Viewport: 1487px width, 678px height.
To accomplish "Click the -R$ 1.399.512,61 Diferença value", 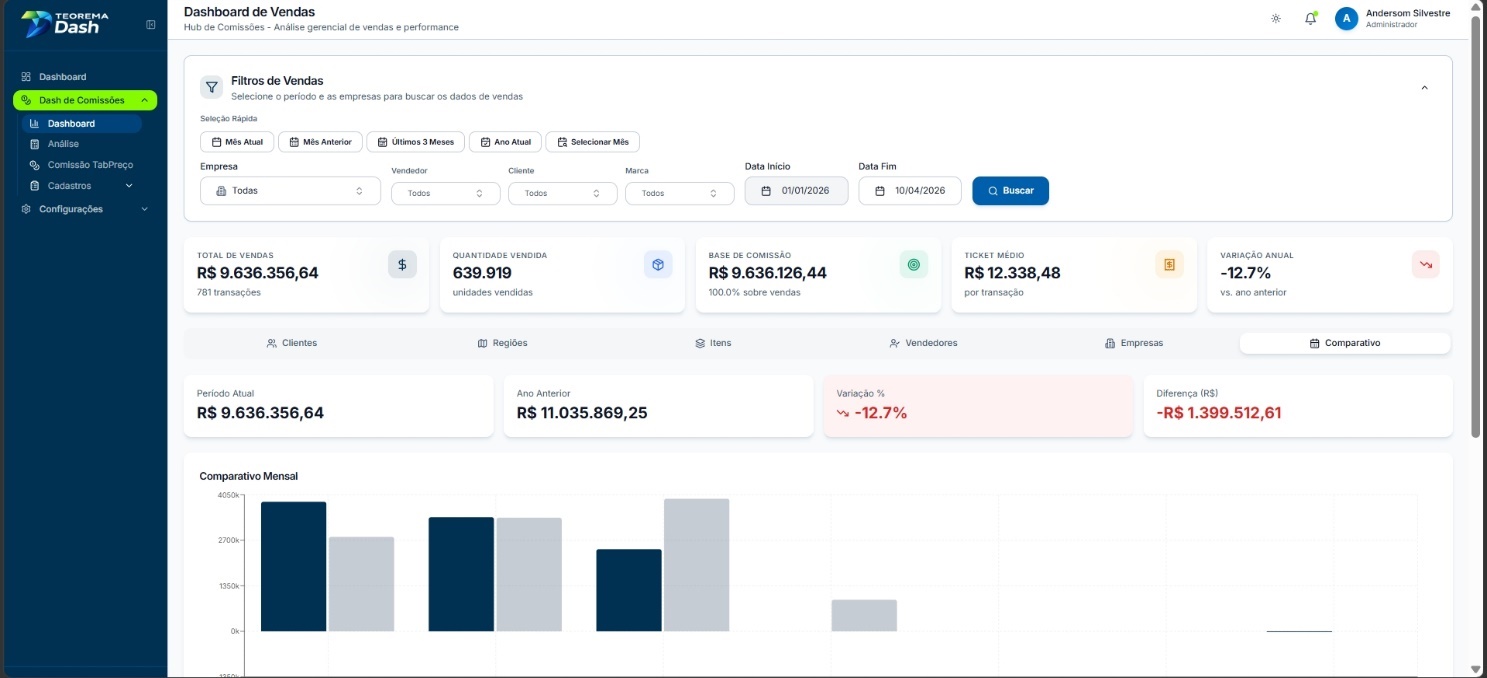I will point(1218,413).
